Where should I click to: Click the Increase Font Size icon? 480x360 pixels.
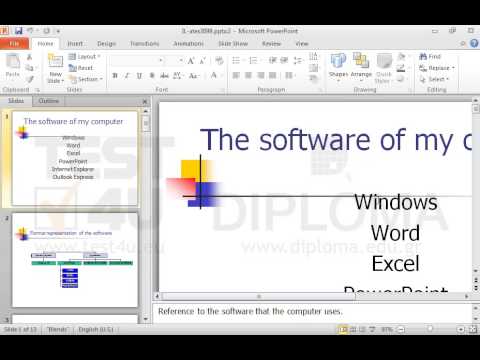point(191,61)
